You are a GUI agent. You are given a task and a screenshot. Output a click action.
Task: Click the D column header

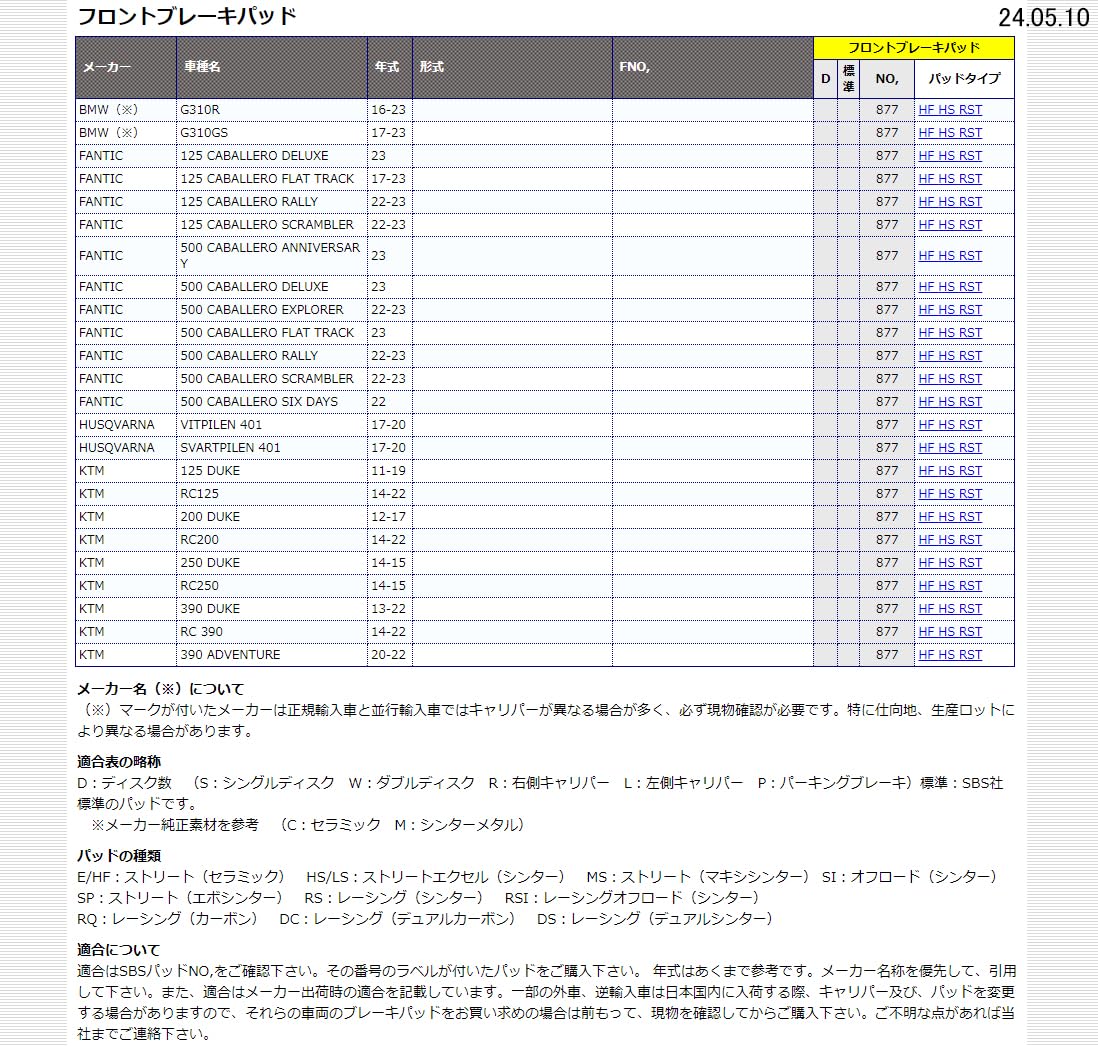826,79
